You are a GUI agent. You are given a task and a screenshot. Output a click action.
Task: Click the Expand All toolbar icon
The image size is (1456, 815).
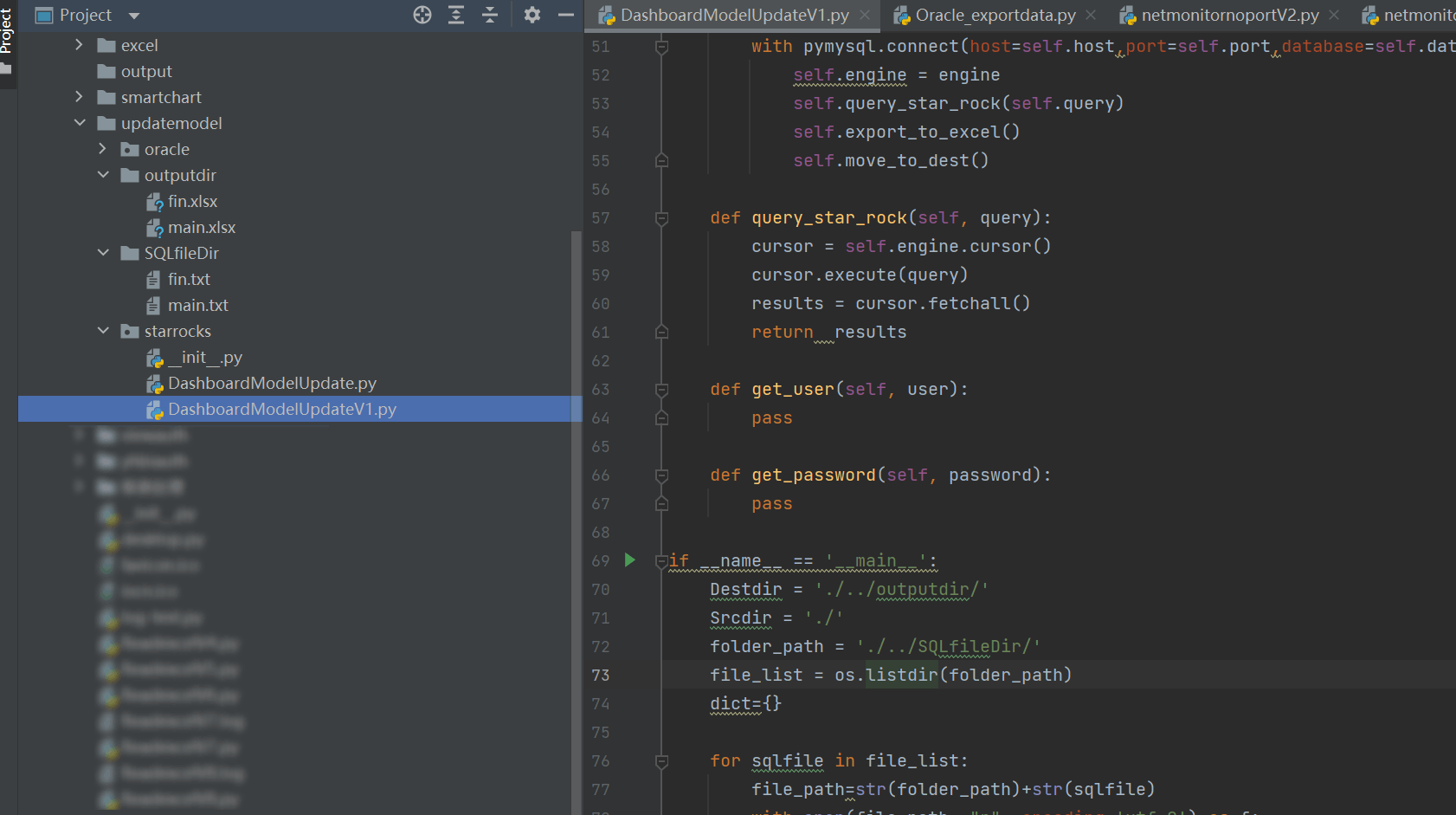coord(456,15)
